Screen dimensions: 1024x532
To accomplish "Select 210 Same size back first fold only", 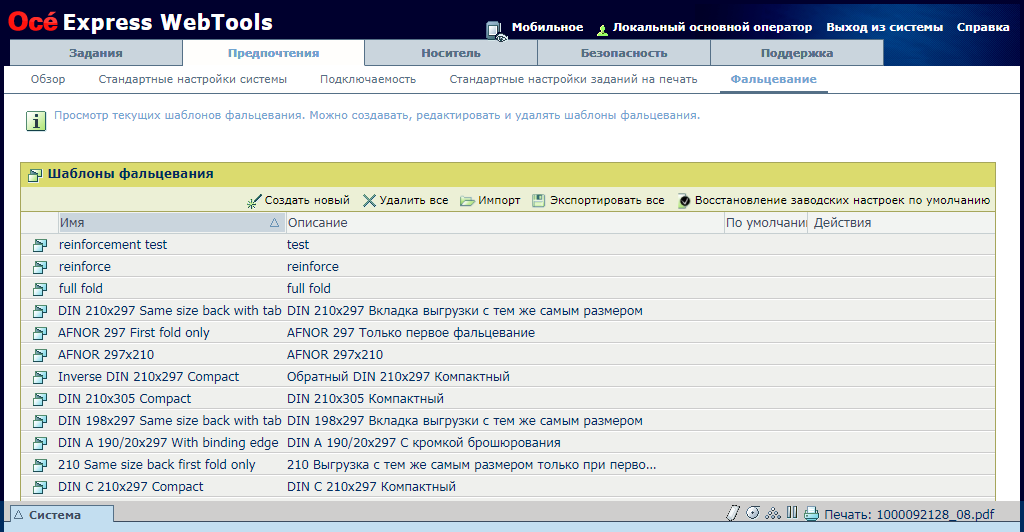I will [157, 465].
